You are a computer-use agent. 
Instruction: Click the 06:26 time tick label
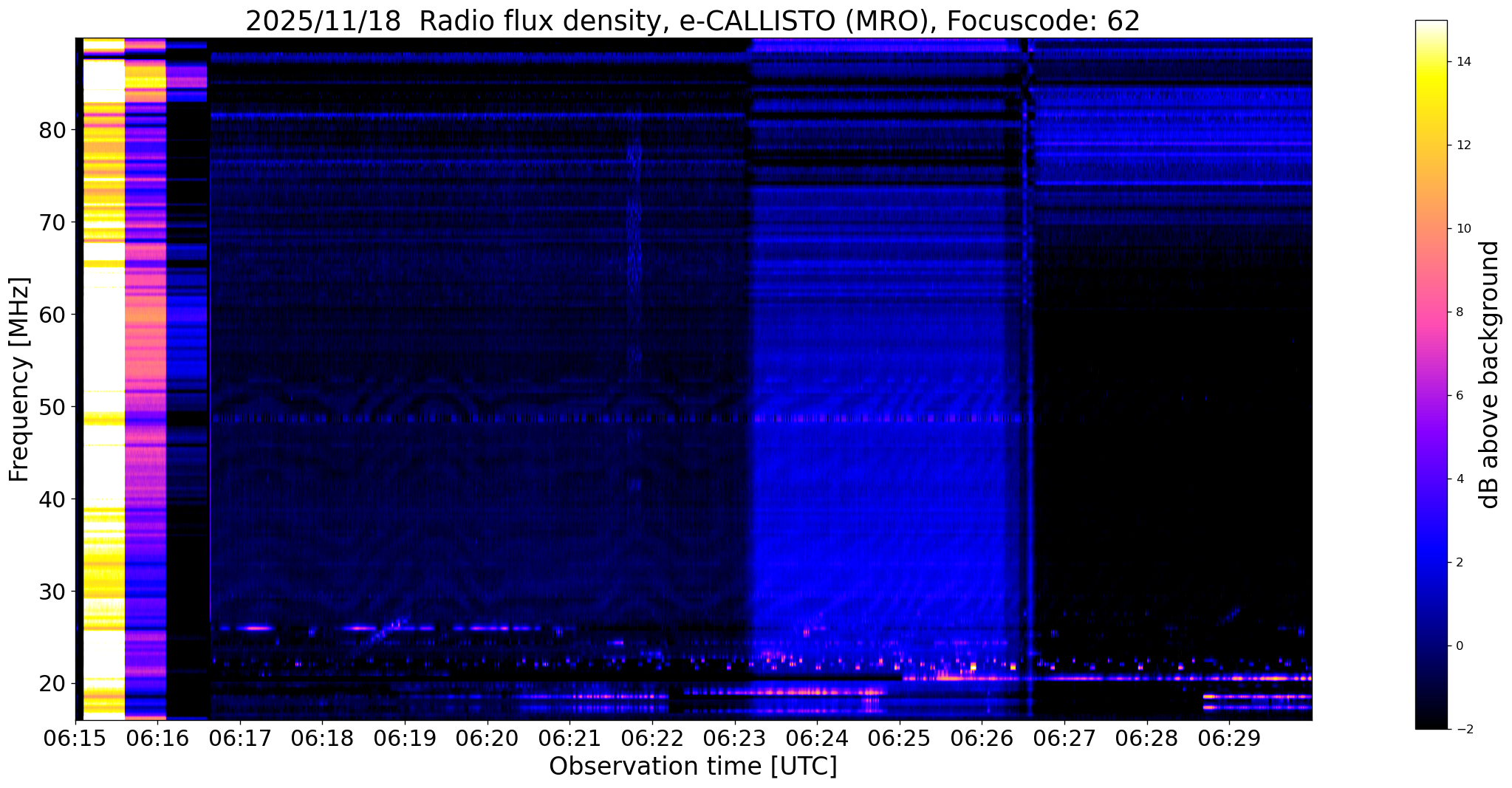pyautogui.click(x=982, y=737)
